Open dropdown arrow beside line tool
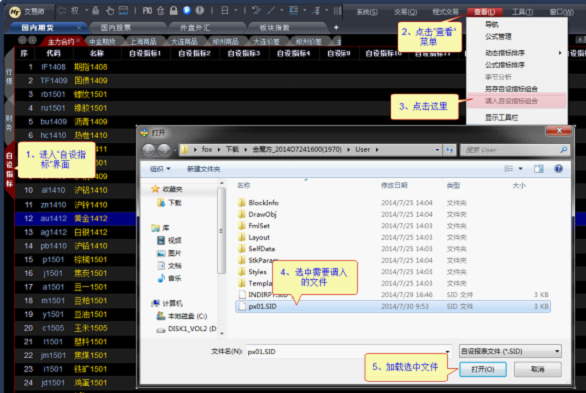 281,10
